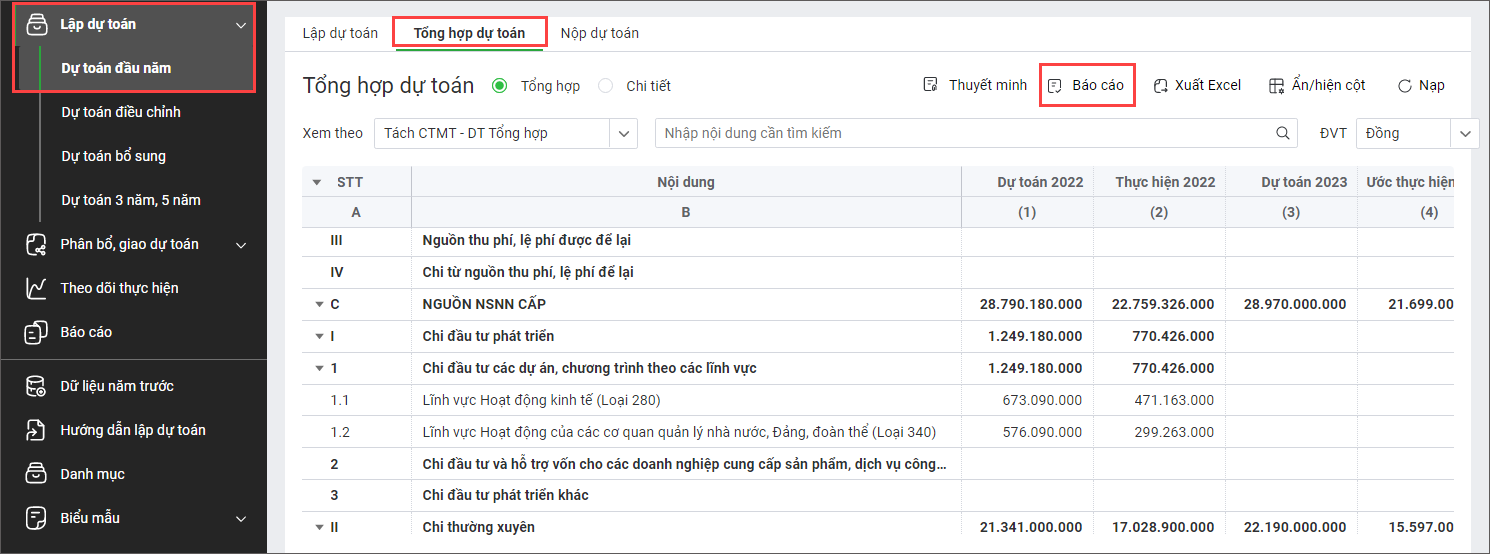1490x554 pixels.
Task: Switch to the Lập dự toán tab
Action: coord(340,33)
